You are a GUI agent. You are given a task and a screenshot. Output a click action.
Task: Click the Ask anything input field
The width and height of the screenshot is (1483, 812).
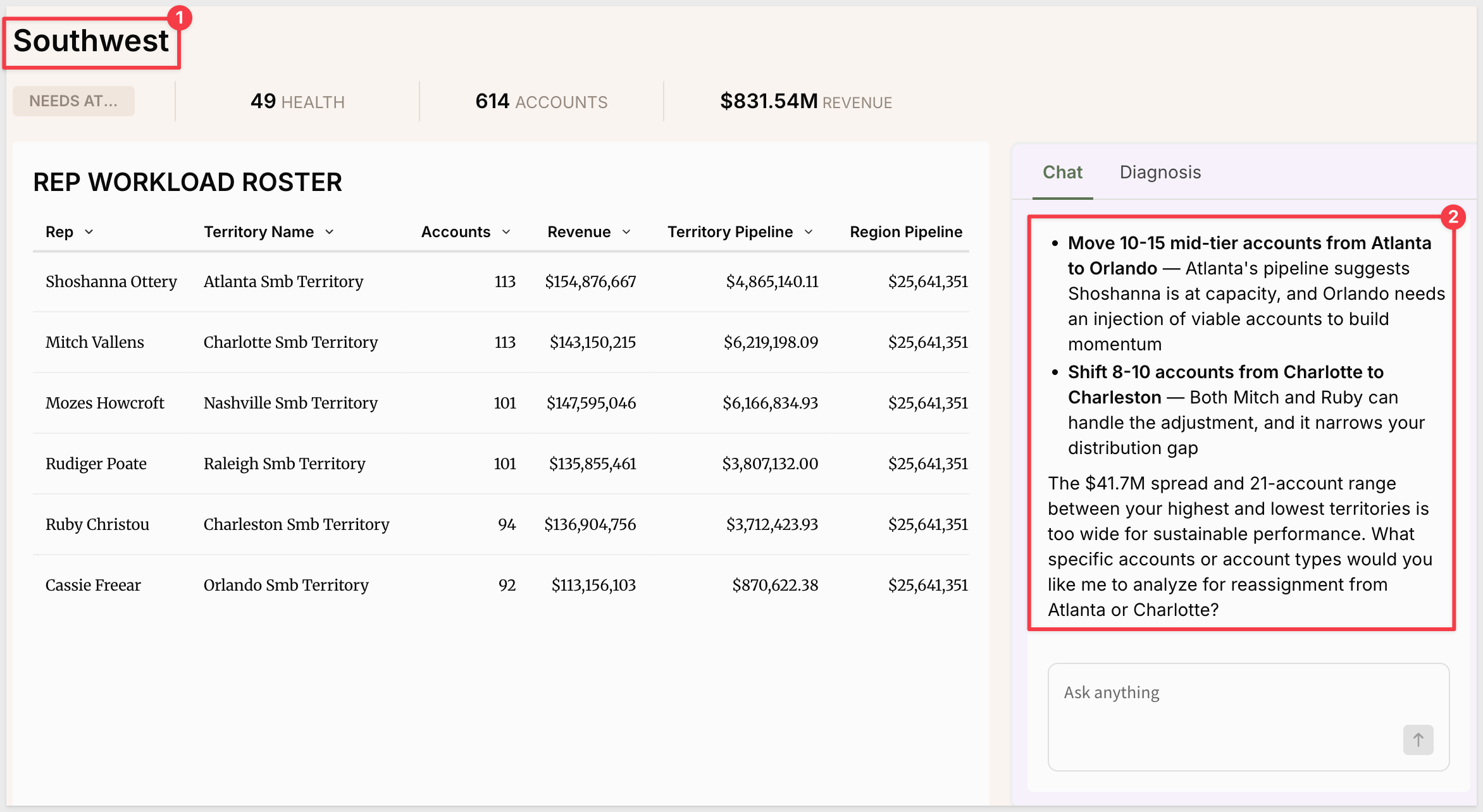point(1248,717)
